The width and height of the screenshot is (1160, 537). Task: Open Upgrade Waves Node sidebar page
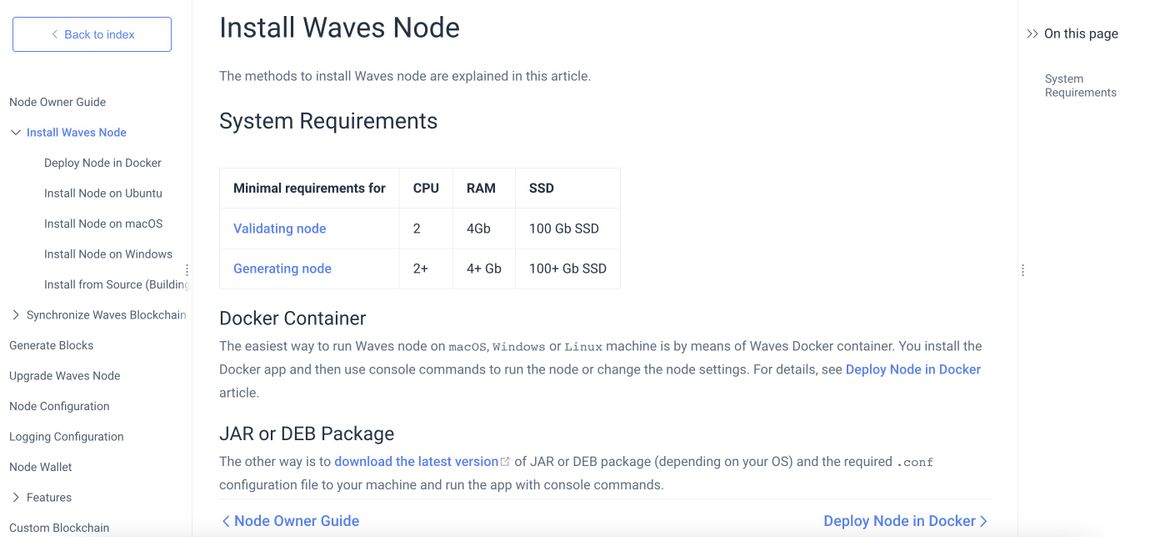[x=64, y=376]
